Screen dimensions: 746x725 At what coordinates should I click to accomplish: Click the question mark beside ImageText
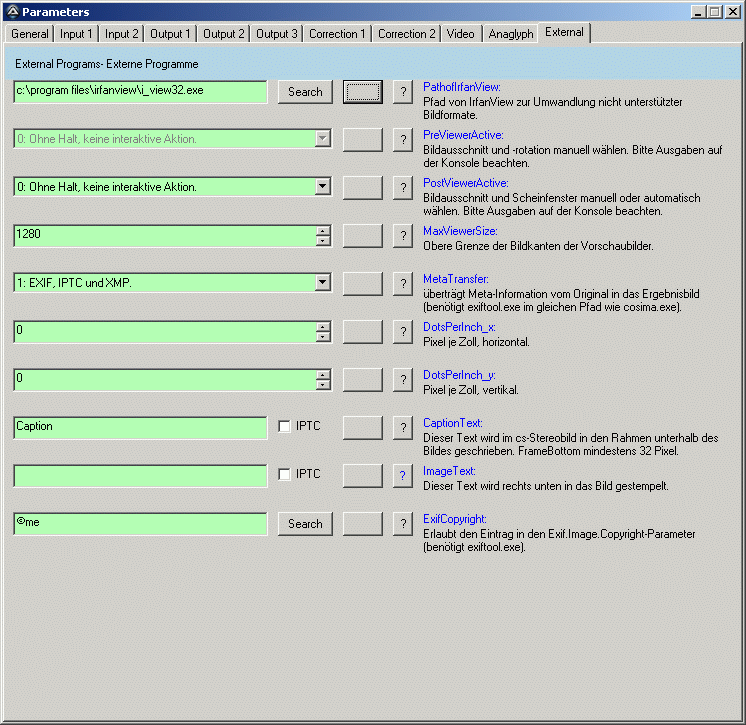(x=403, y=475)
